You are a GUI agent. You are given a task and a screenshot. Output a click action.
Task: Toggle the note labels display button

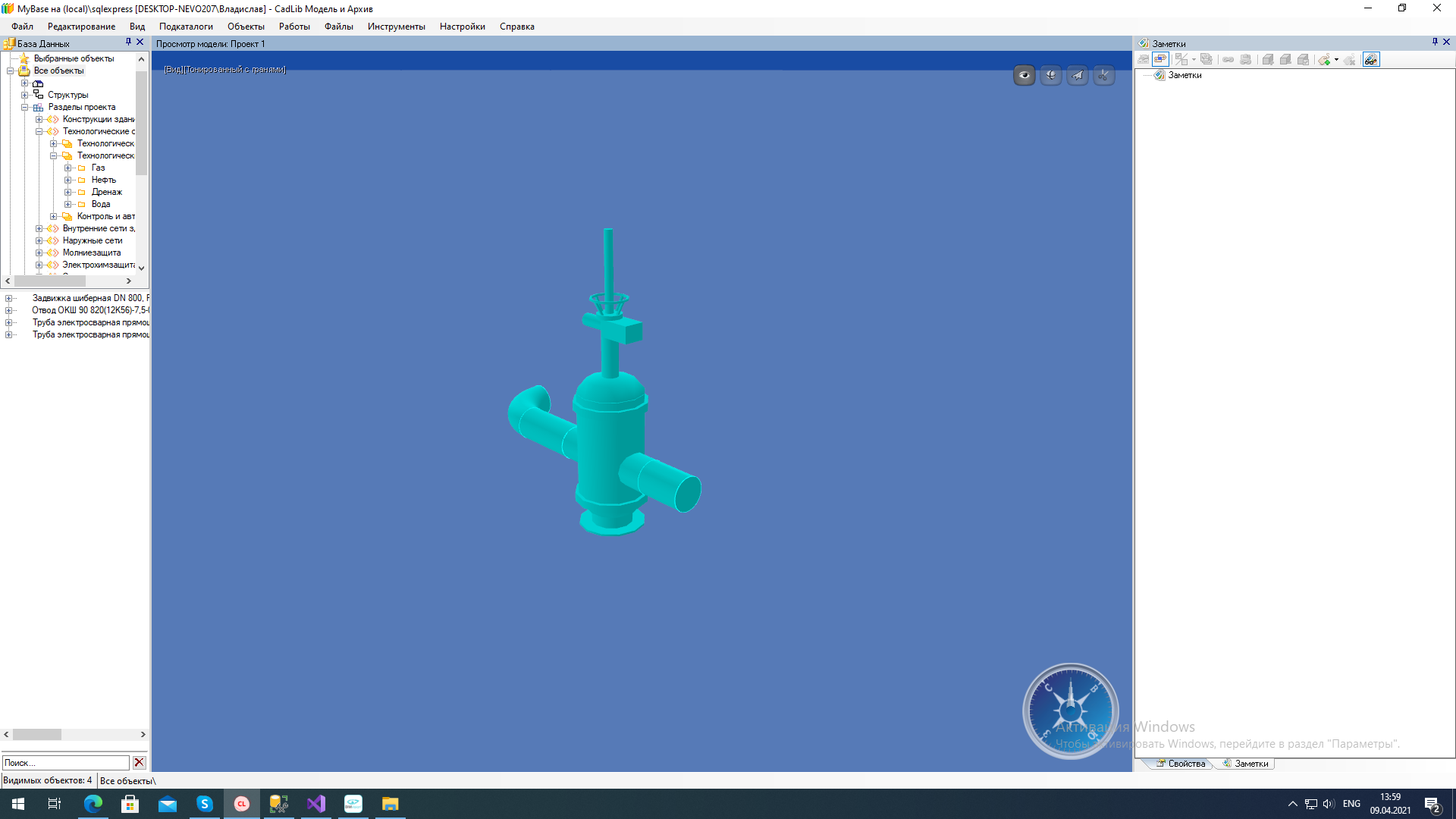tap(1160, 60)
